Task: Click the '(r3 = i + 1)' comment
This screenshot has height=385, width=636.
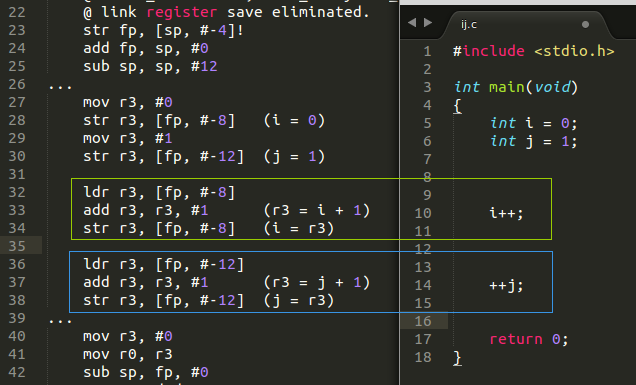Action: click(317, 211)
